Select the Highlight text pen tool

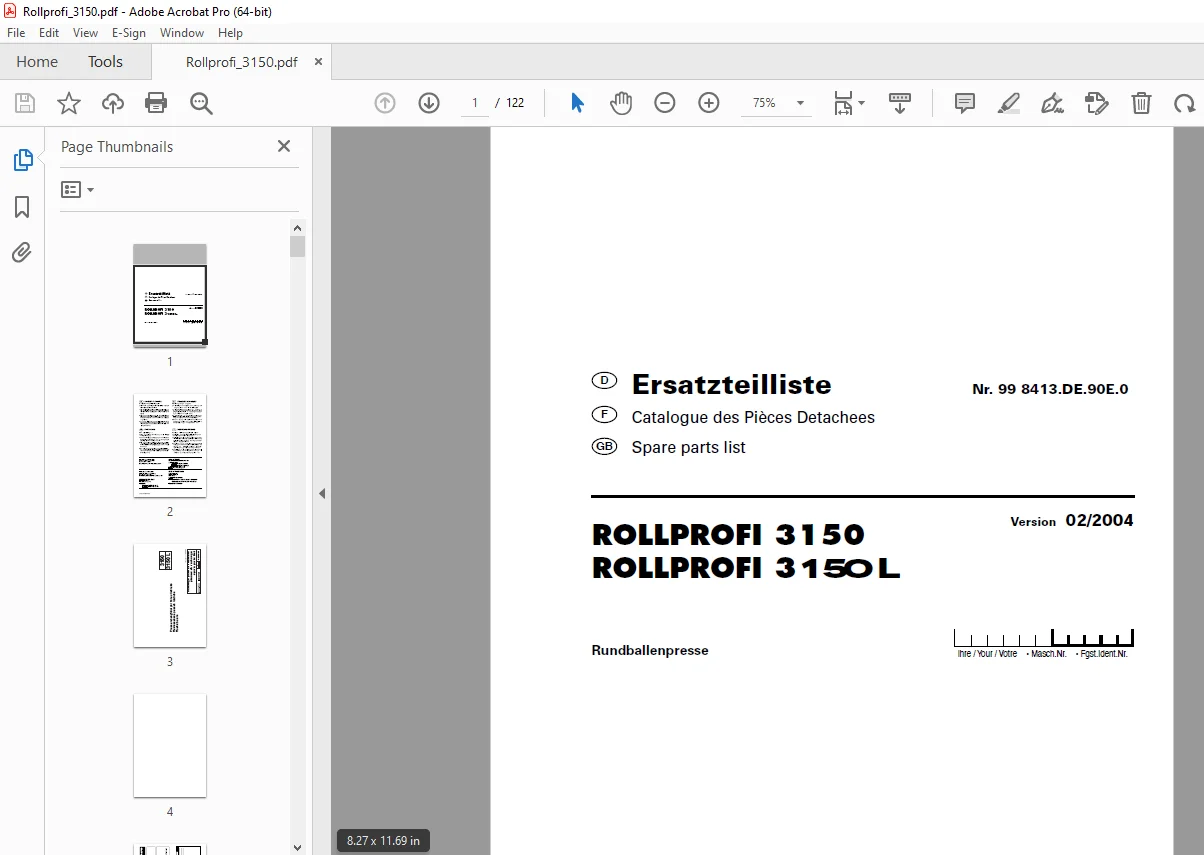(1009, 103)
